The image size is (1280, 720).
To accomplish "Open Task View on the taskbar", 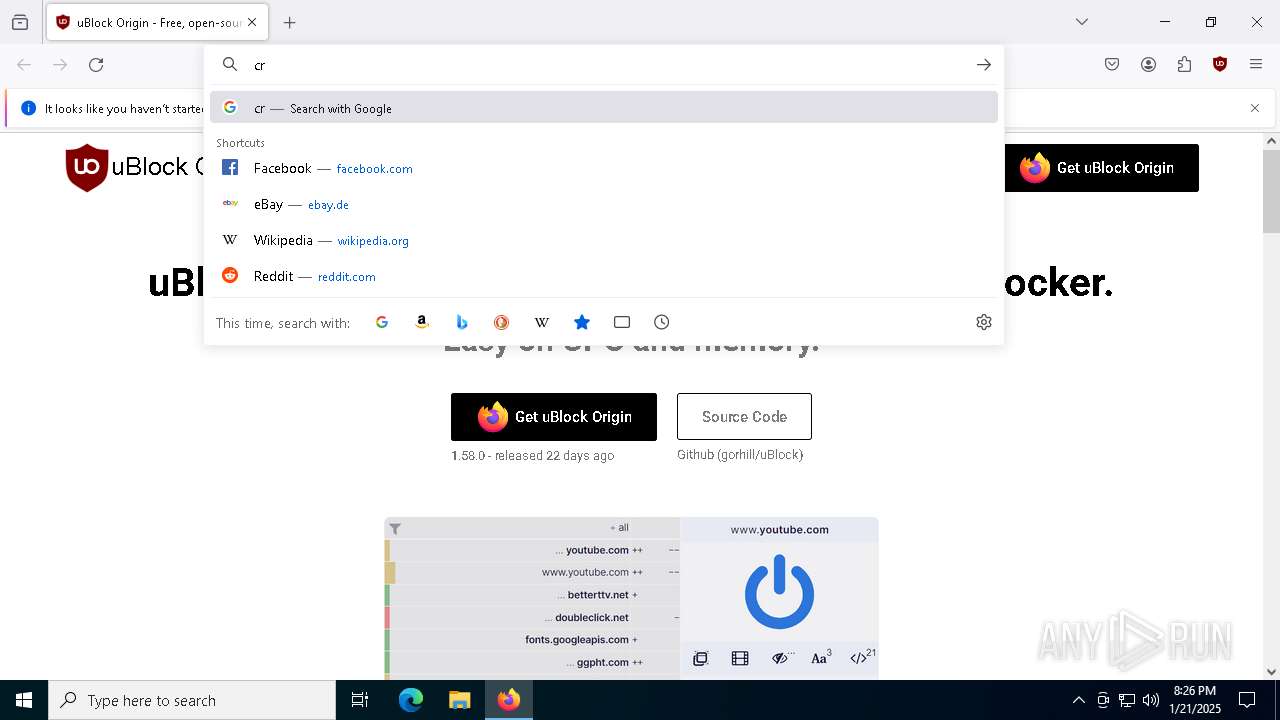I will 360,700.
